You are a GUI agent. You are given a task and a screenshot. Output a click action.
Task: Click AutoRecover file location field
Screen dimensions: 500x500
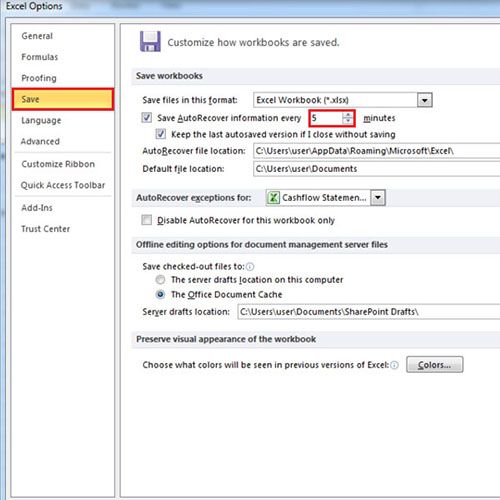pos(377,151)
